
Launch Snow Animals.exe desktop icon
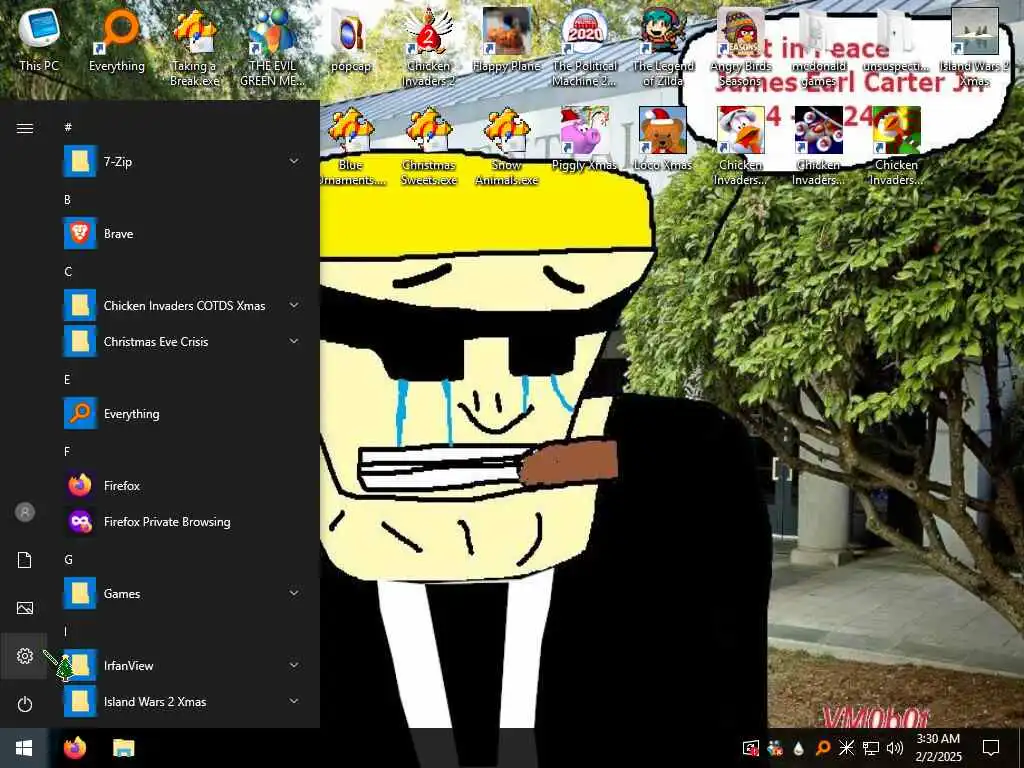[507, 147]
